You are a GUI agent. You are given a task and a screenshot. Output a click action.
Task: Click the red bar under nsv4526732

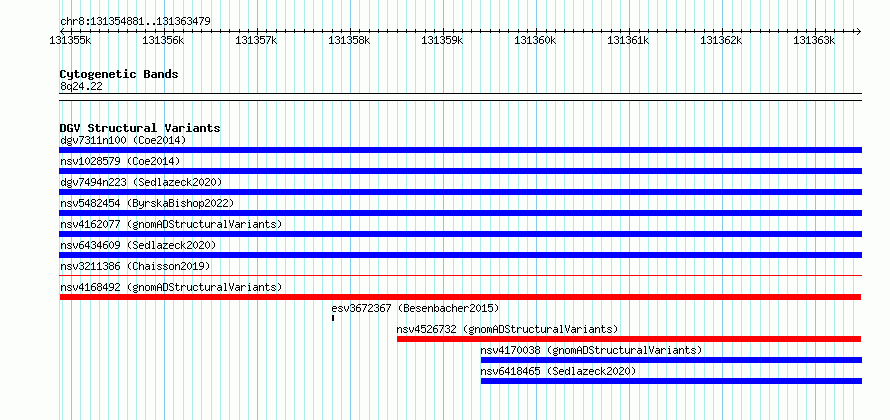629,339
